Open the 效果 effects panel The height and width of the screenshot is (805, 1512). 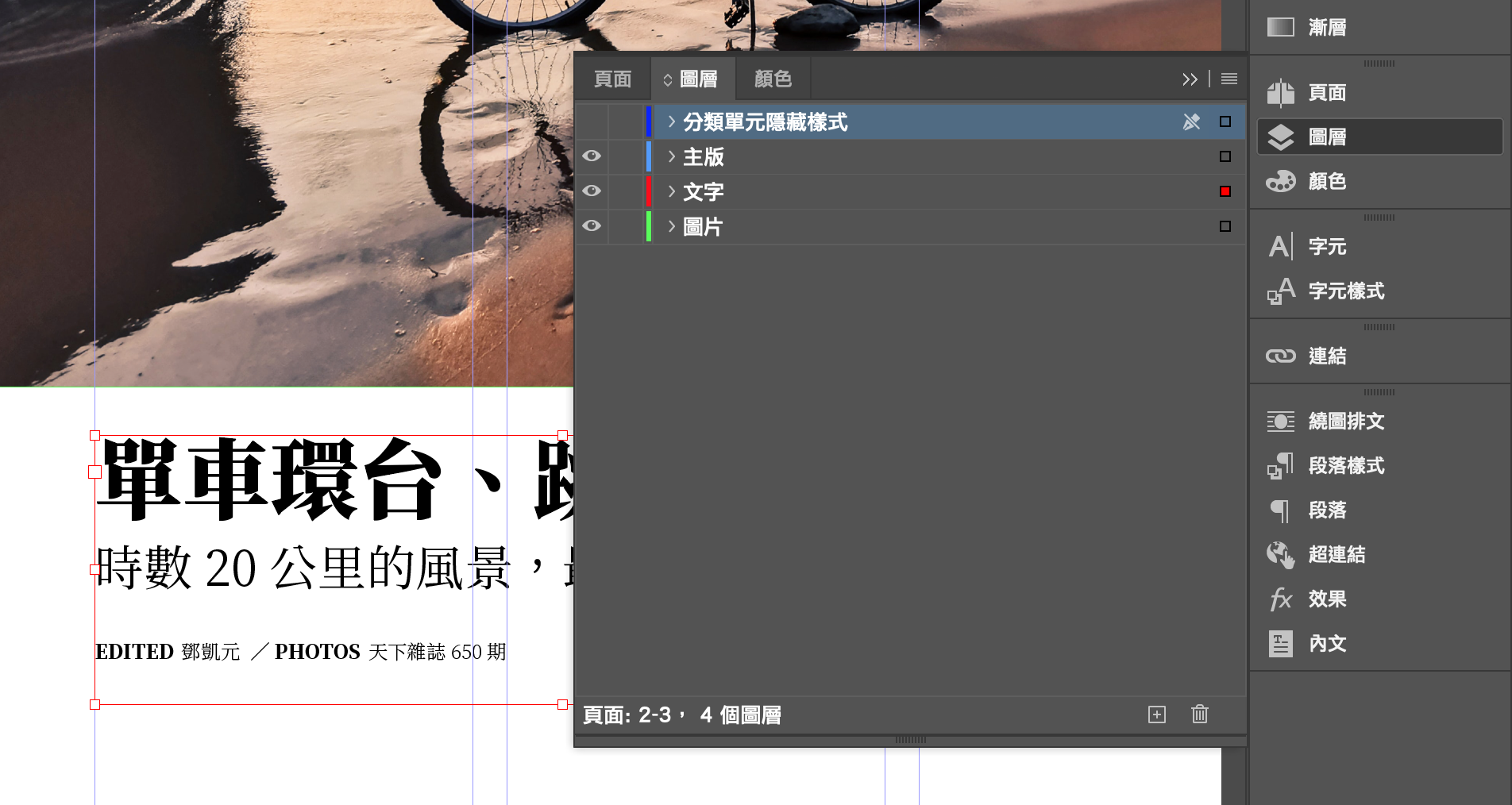coord(1326,599)
